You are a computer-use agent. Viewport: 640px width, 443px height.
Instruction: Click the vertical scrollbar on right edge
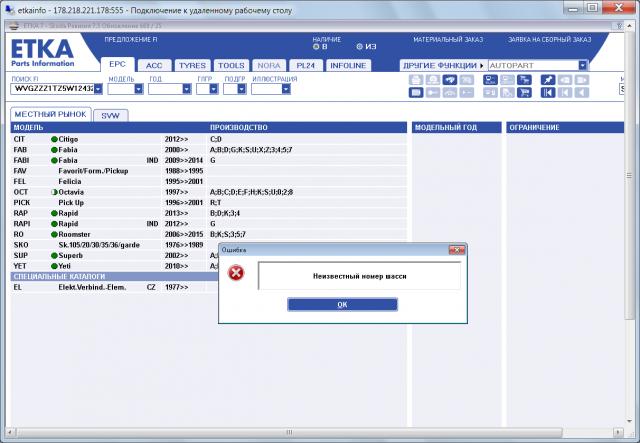[x=633, y=250]
